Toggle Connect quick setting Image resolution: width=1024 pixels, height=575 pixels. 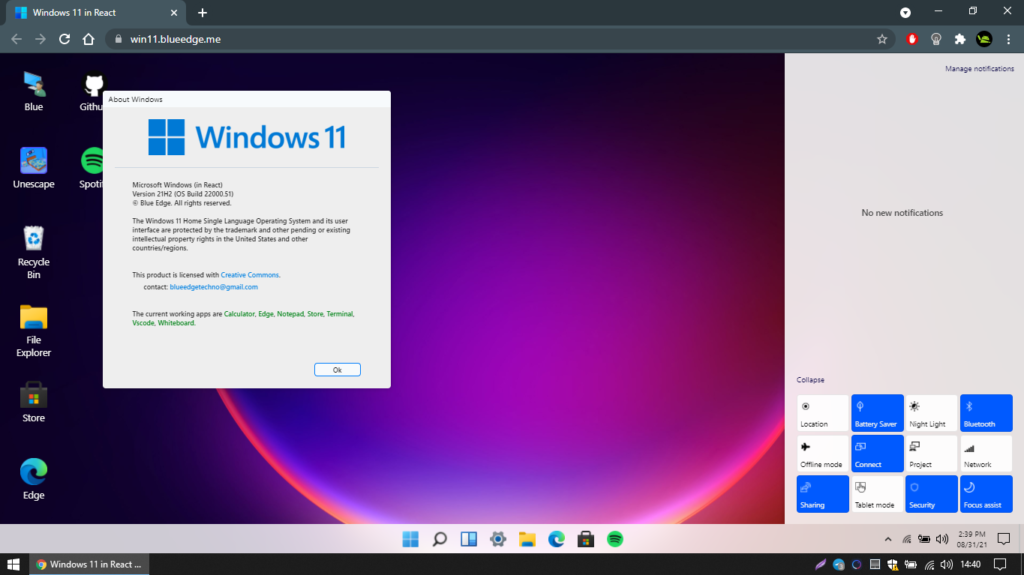pos(877,453)
